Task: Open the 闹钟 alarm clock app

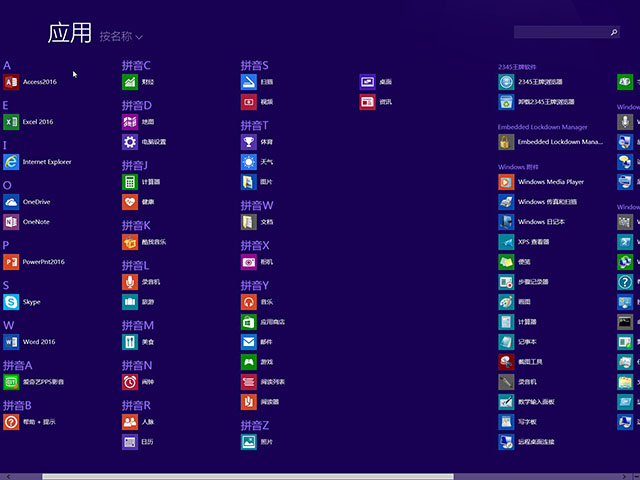Action: [x=138, y=382]
